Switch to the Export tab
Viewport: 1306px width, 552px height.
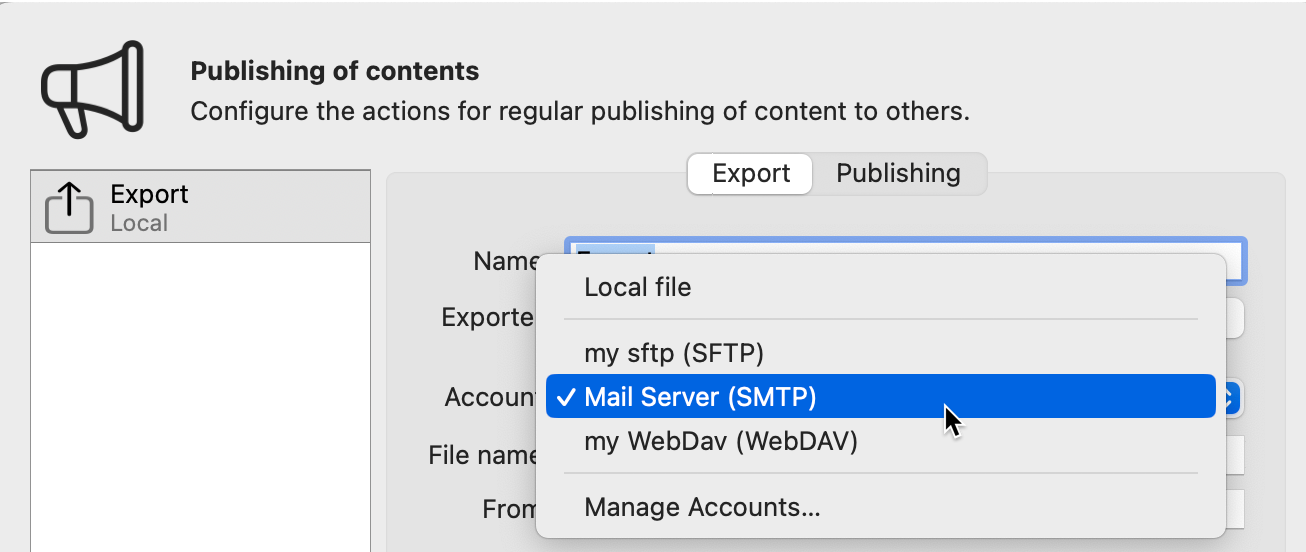coord(751,174)
